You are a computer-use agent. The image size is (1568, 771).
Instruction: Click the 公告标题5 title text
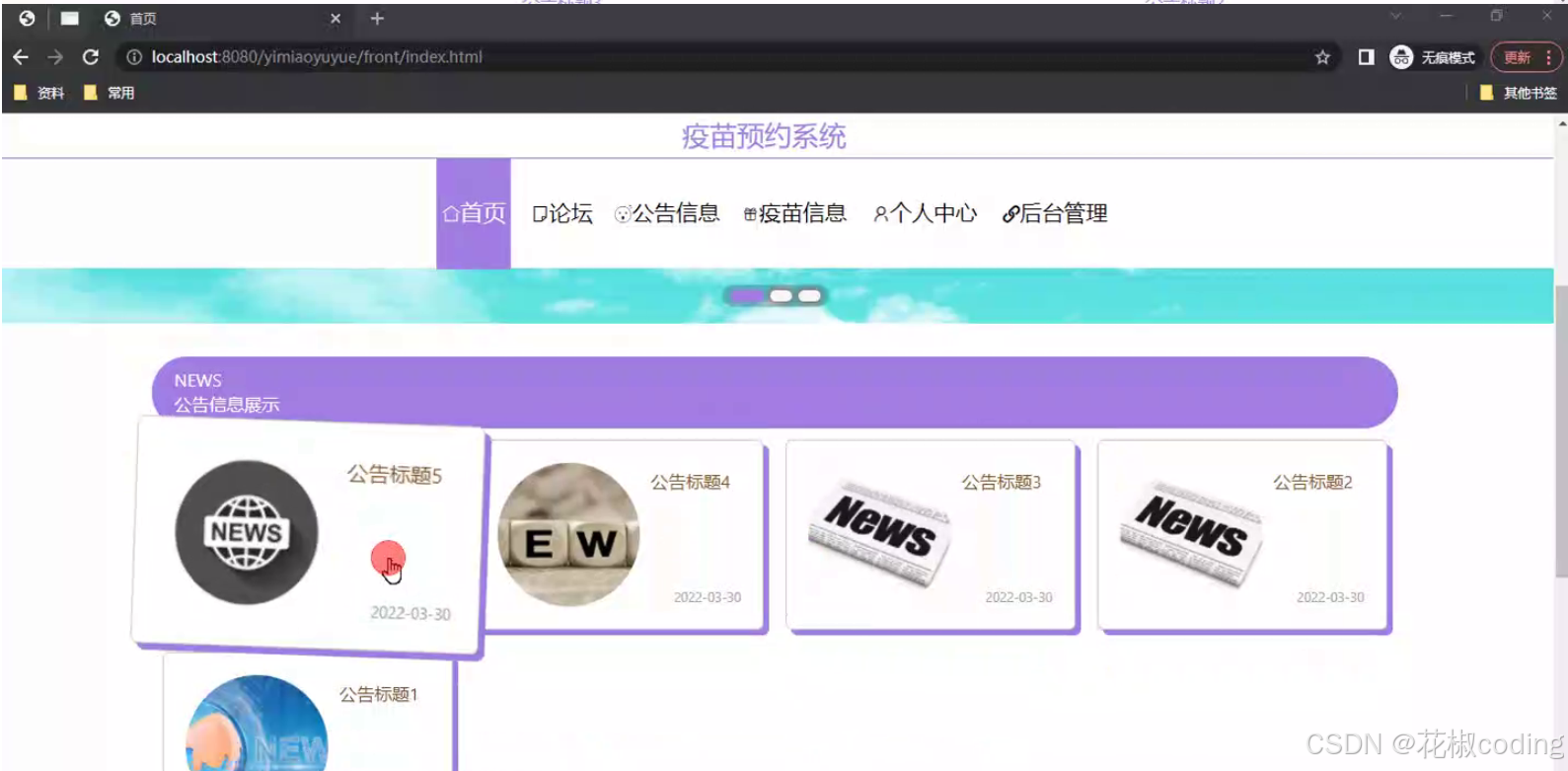tap(395, 475)
